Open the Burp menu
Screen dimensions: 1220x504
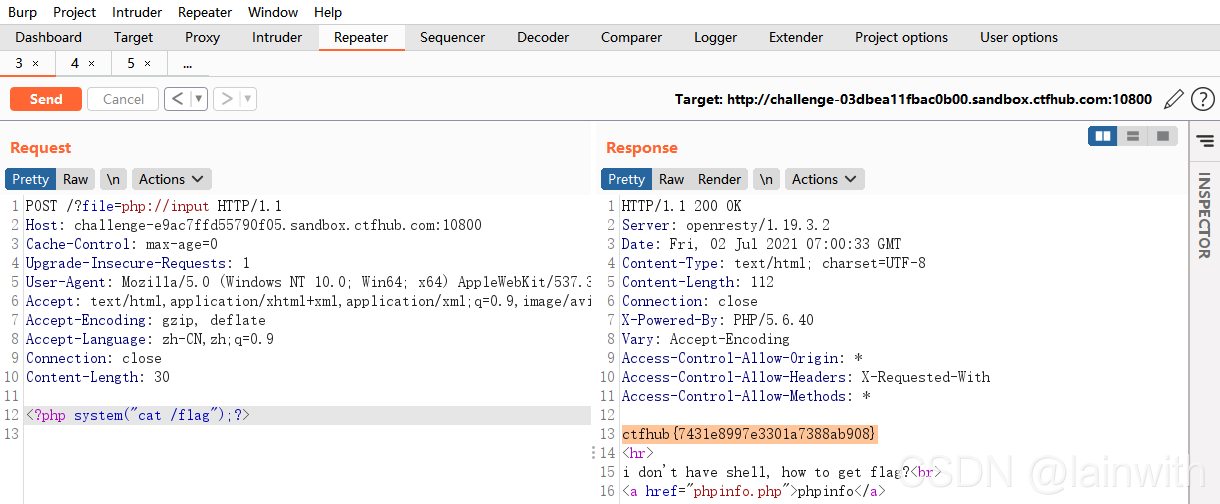click(22, 12)
